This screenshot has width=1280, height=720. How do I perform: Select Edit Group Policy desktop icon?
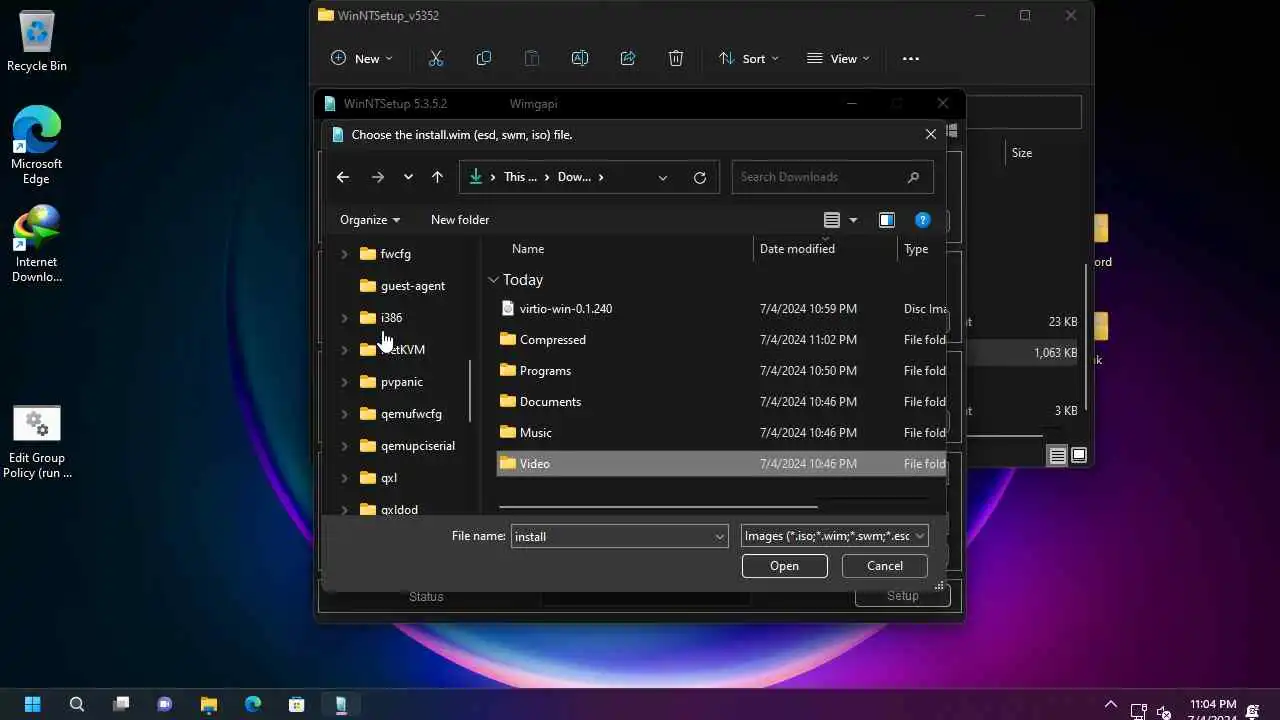[37, 442]
